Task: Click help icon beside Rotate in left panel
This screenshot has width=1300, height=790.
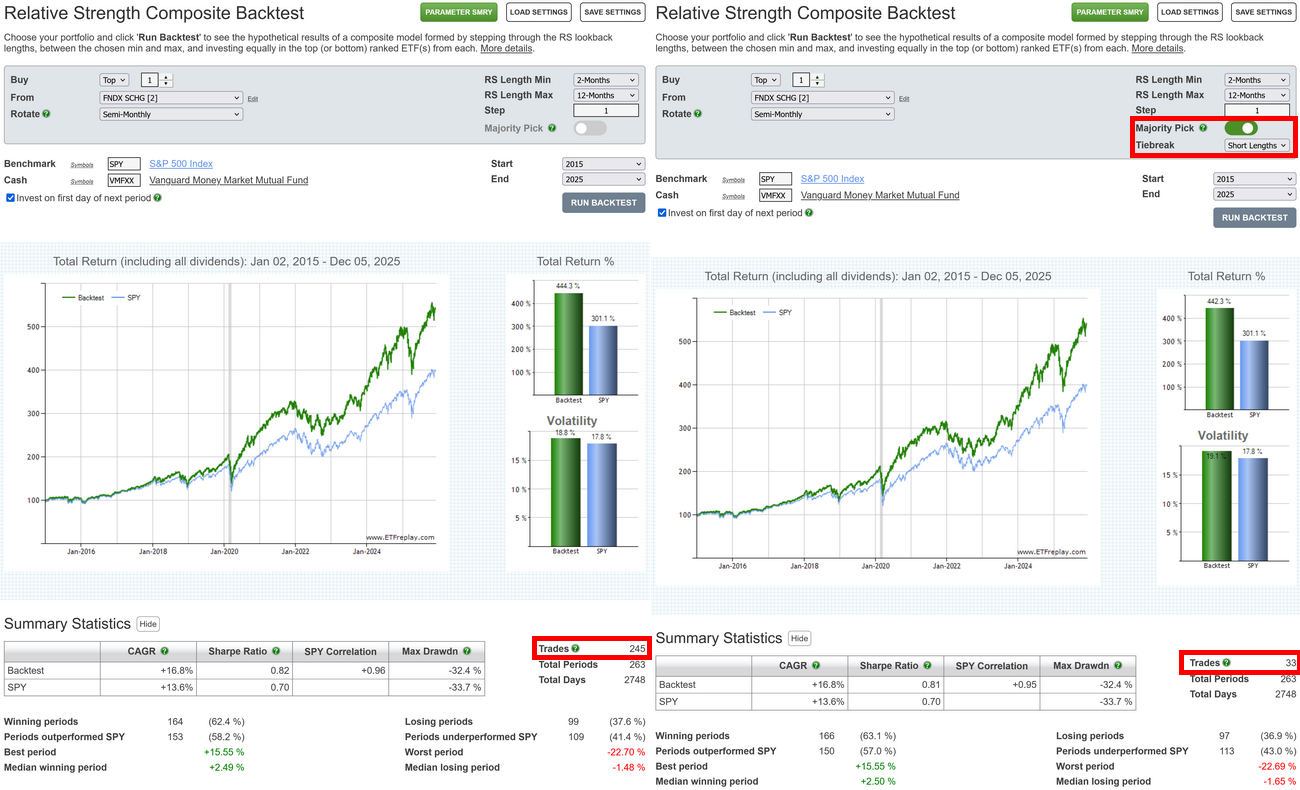Action: tap(47, 115)
